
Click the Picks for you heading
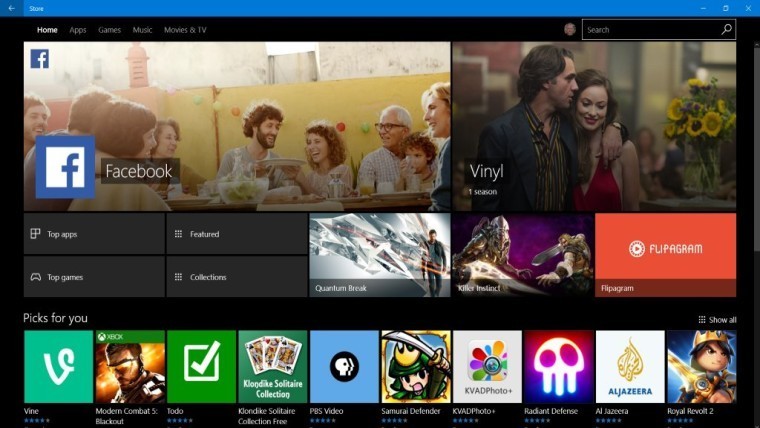pos(55,318)
